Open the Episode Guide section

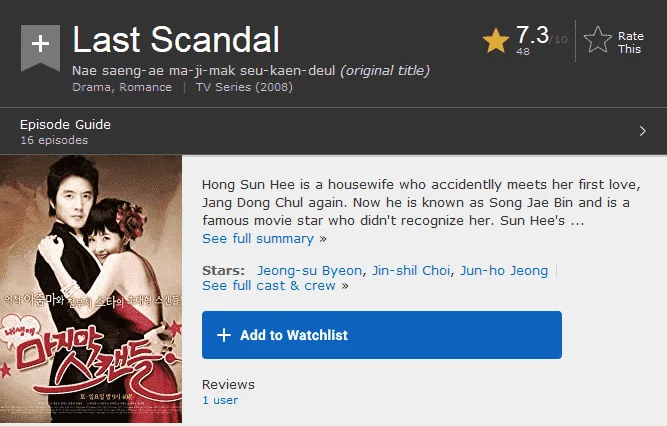pos(65,124)
